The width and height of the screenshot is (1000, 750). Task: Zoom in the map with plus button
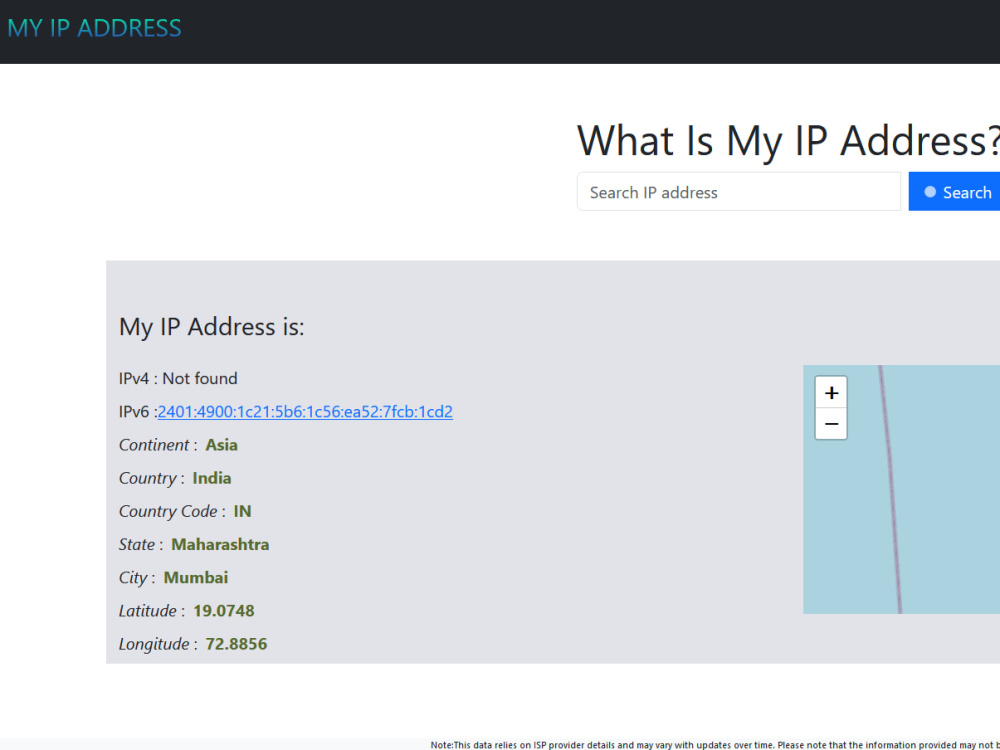pyautogui.click(x=831, y=392)
